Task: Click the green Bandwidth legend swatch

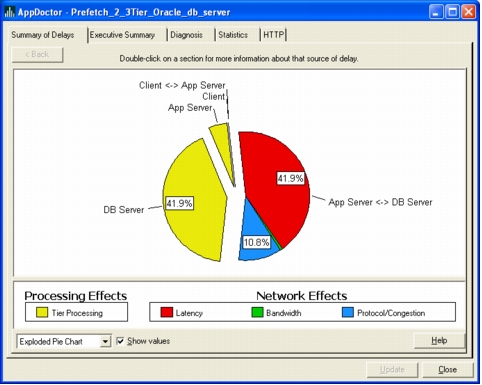Action: [257, 312]
